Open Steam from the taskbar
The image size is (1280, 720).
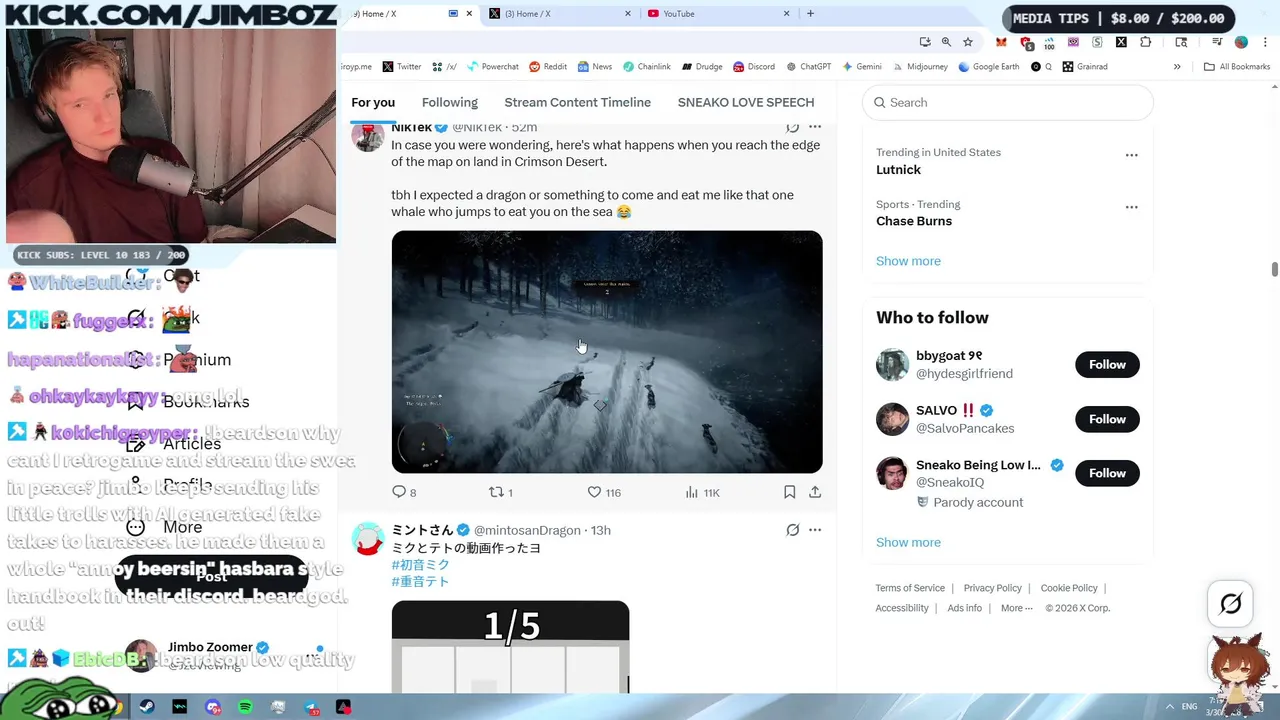[148, 707]
